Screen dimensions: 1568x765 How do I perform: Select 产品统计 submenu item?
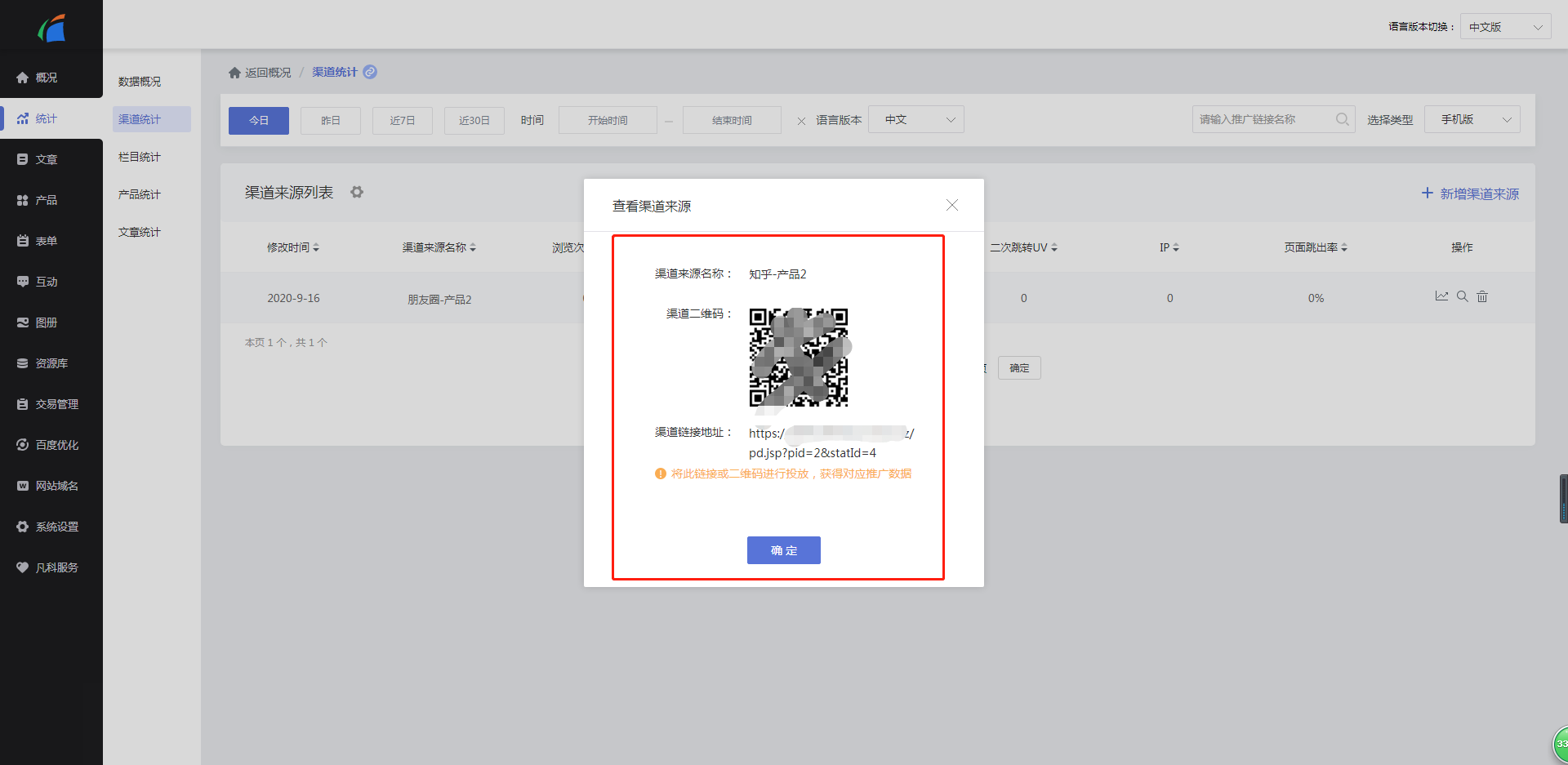click(x=152, y=194)
